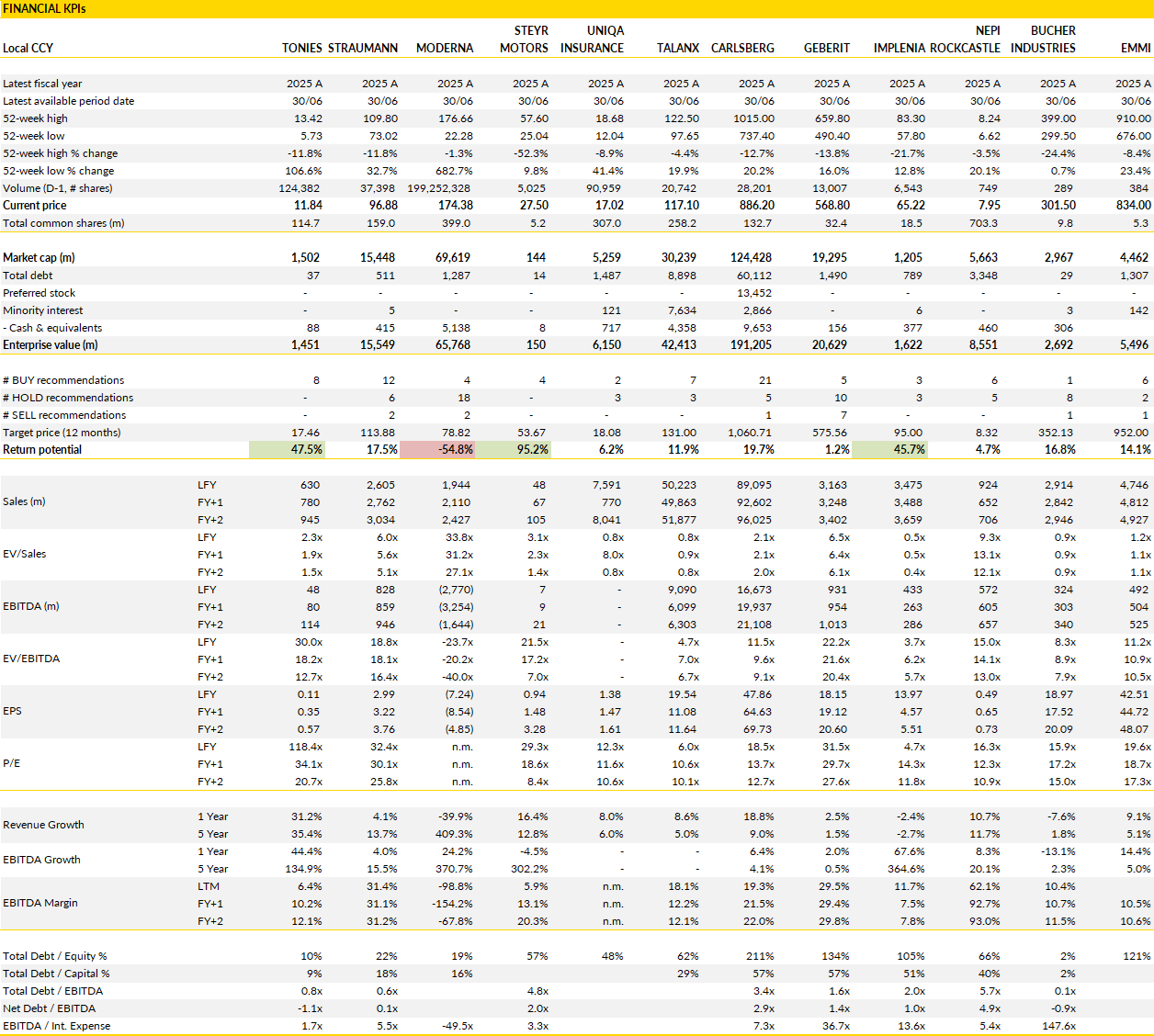Click the Market cap (m) row label
1154x1036 pixels.
pos(39,258)
